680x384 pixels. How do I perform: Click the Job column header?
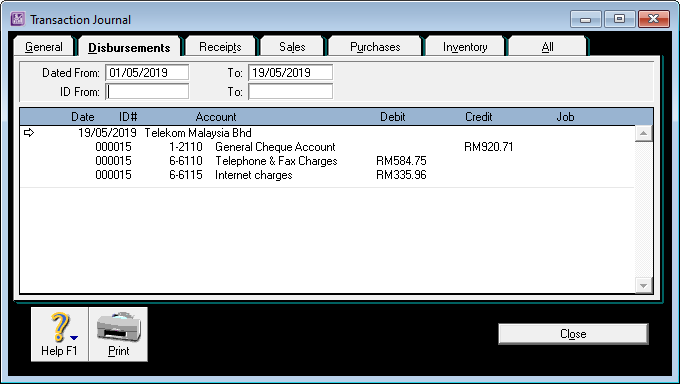566,117
